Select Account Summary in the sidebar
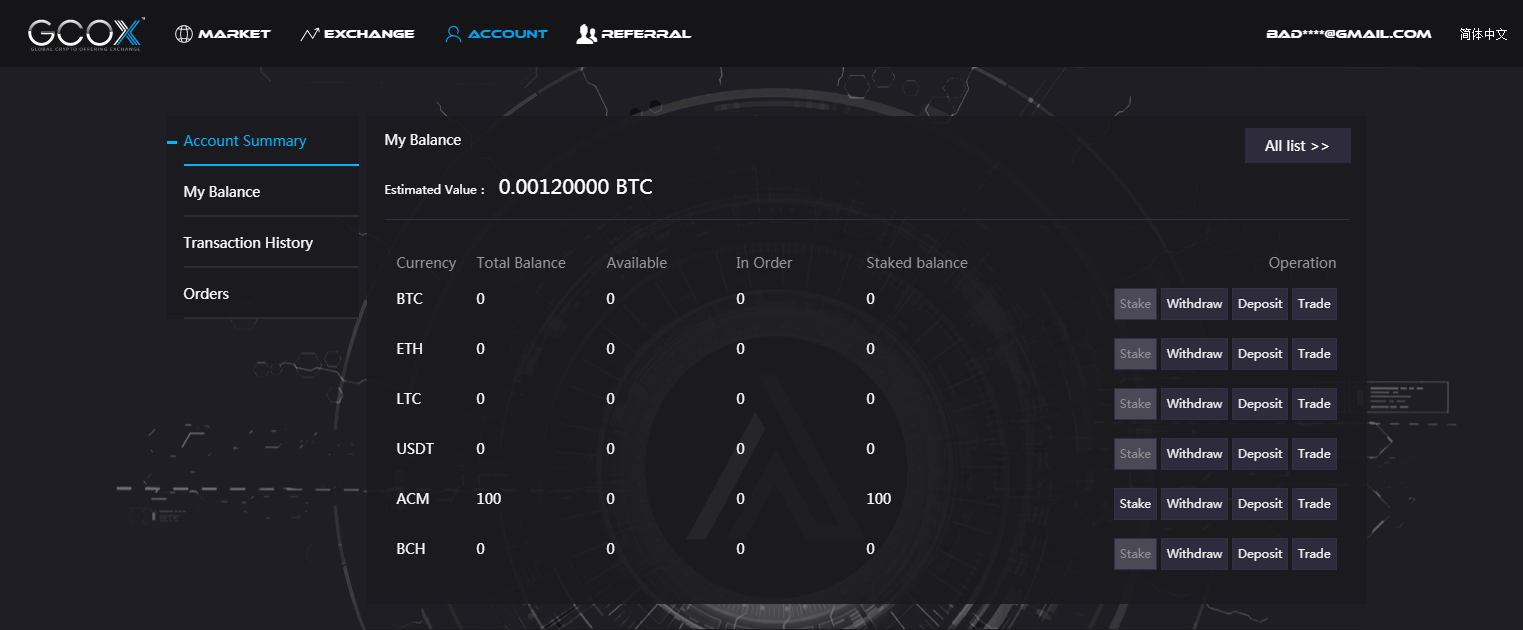The image size is (1523, 630). [245, 141]
